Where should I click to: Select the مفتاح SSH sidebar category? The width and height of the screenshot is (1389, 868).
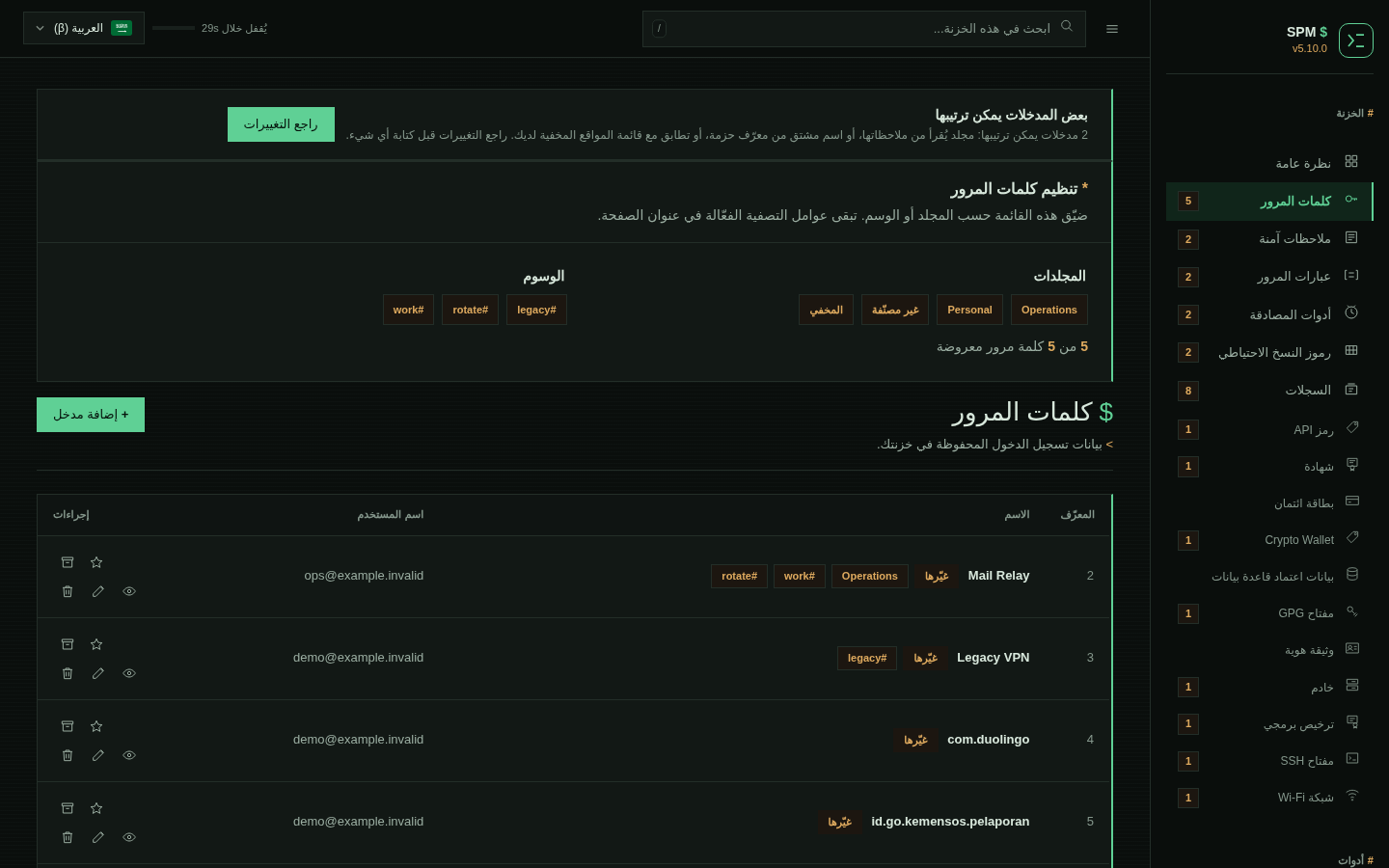tap(1269, 760)
